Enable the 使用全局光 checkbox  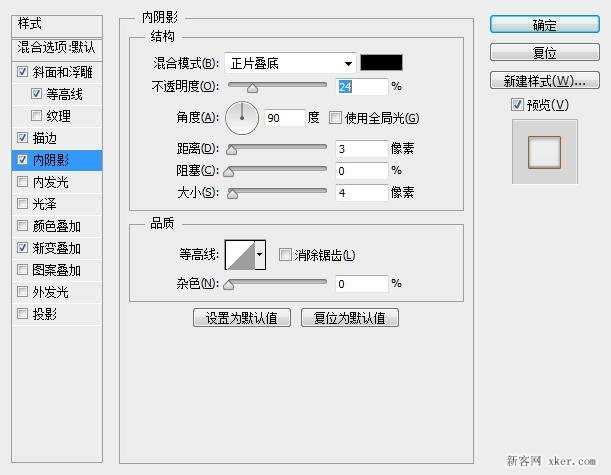[x=335, y=118]
